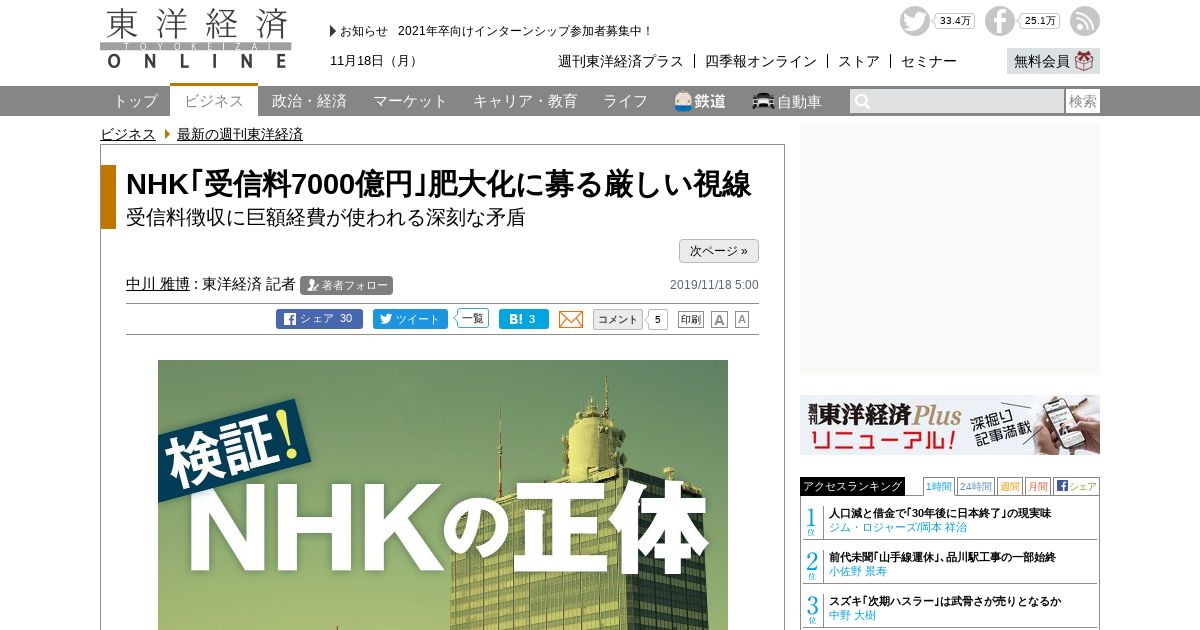
Task: Open ranking article スズキ次期ハスラー
Action: pyautogui.click(x=945, y=601)
